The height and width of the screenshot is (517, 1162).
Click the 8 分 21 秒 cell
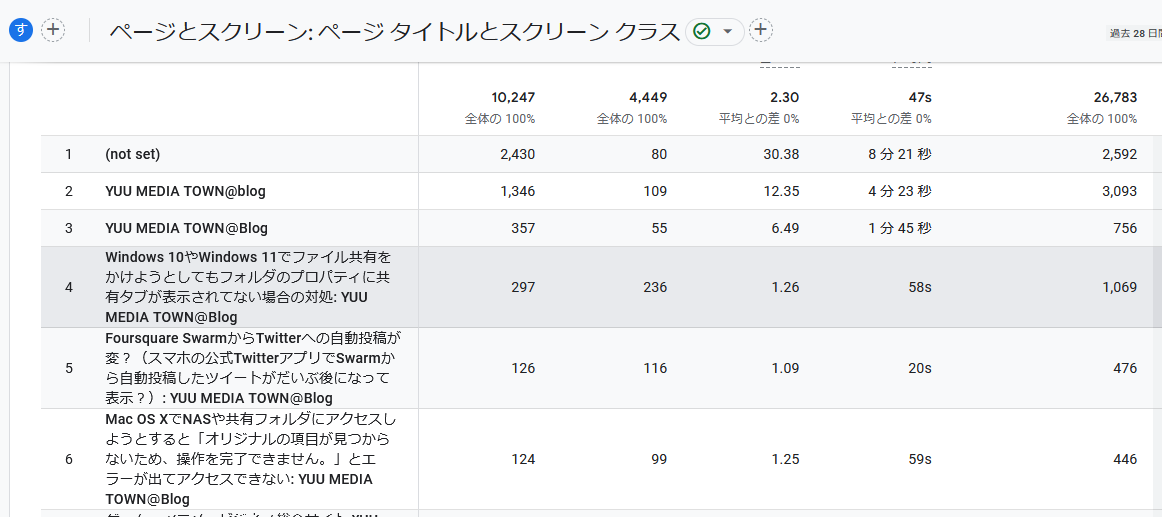click(901, 154)
